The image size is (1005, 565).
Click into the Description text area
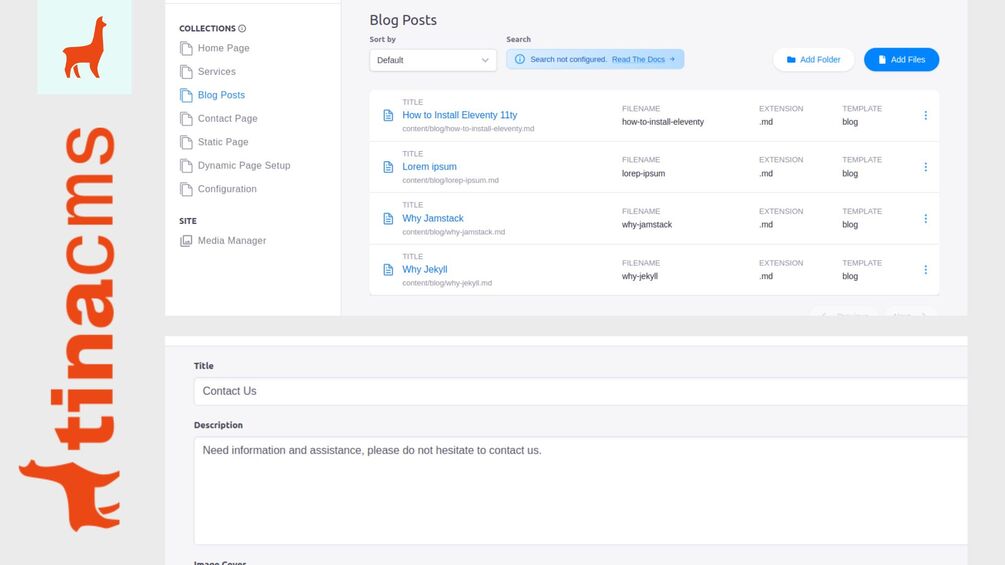pos(580,490)
